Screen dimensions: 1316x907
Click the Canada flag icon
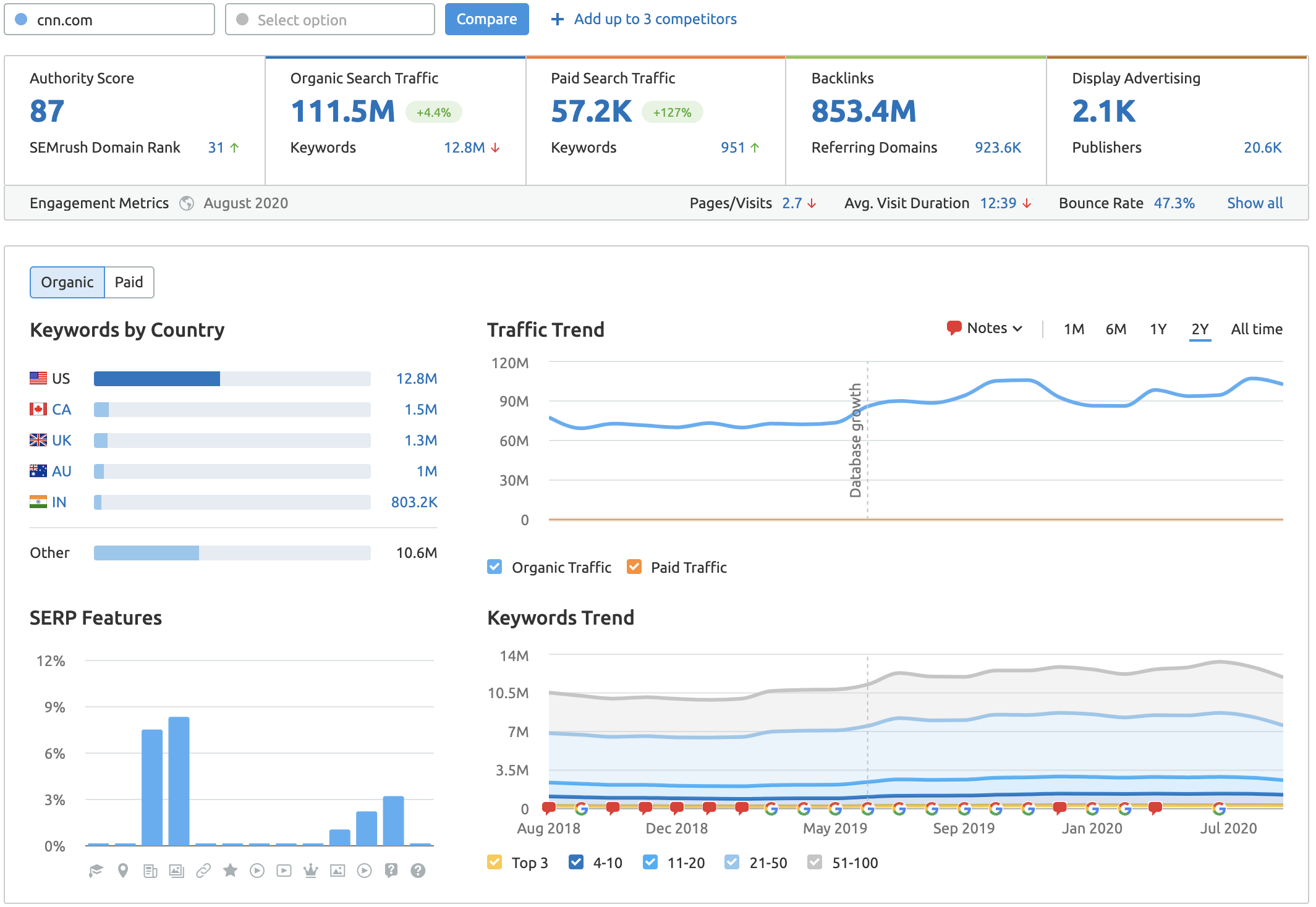tap(38, 409)
